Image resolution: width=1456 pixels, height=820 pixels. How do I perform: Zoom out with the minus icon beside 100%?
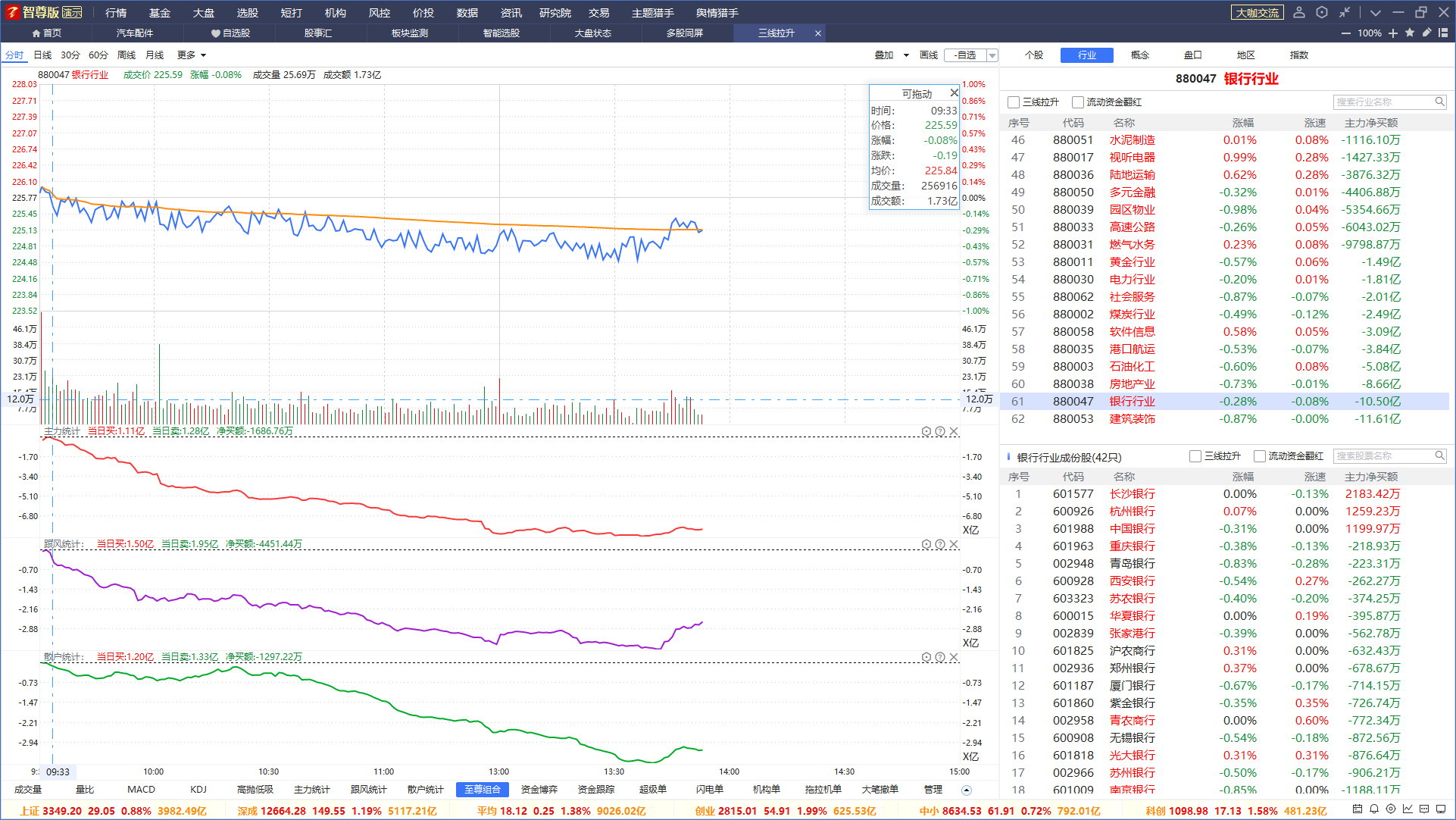point(1345,33)
